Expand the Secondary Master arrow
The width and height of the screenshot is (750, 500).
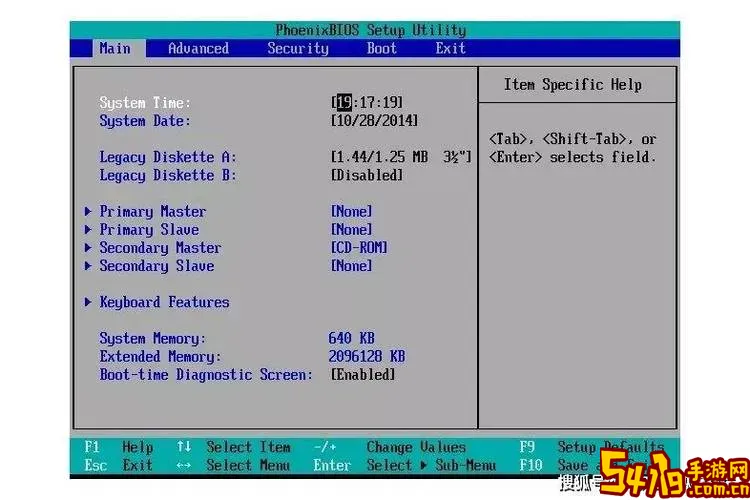click(88, 247)
